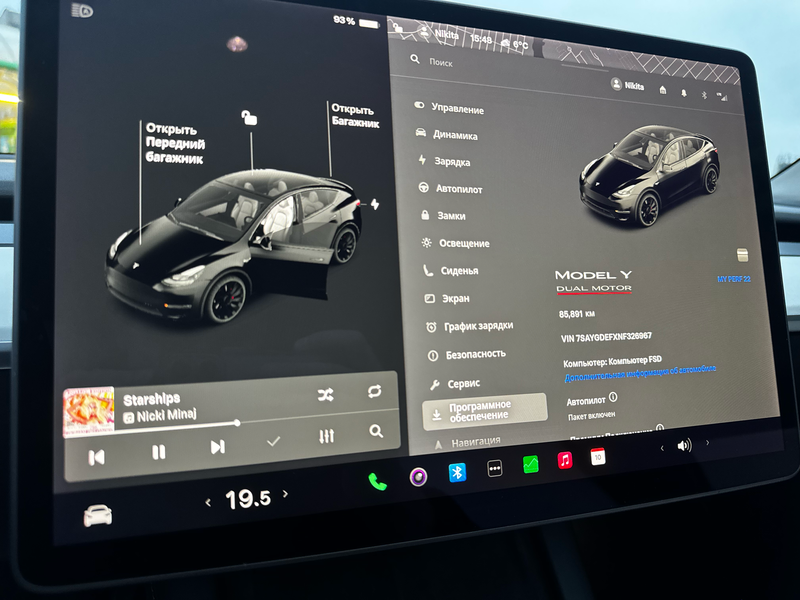Tap the LTE signal strength icon
Image resolution: width=800 pixels, height=600 pixels.
(x=722, y=96)
